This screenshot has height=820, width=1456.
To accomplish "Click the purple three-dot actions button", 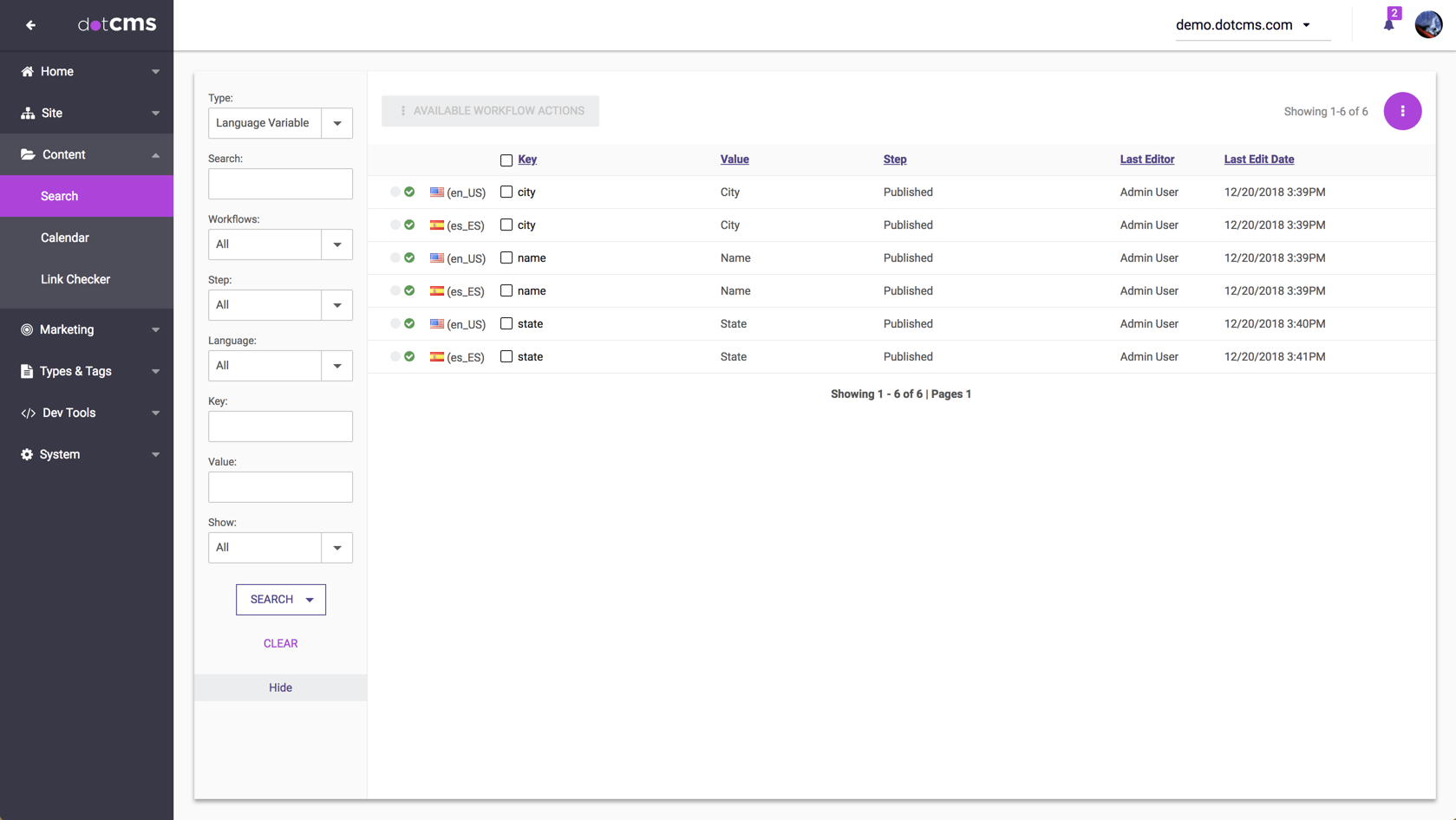I will click(1401, 111).
